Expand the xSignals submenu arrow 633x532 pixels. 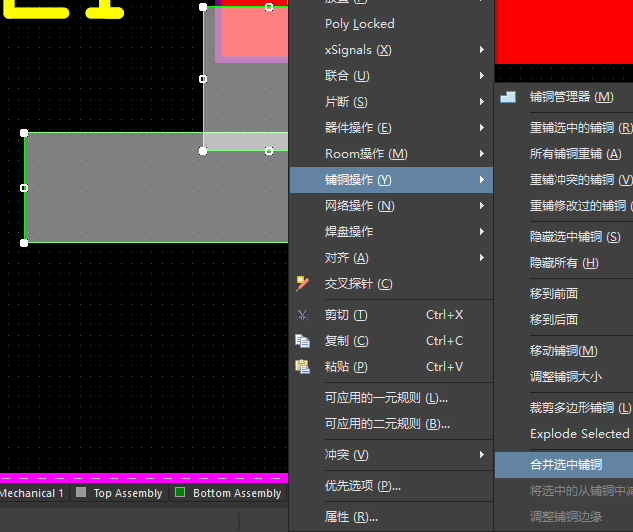[x=482, y=50]
